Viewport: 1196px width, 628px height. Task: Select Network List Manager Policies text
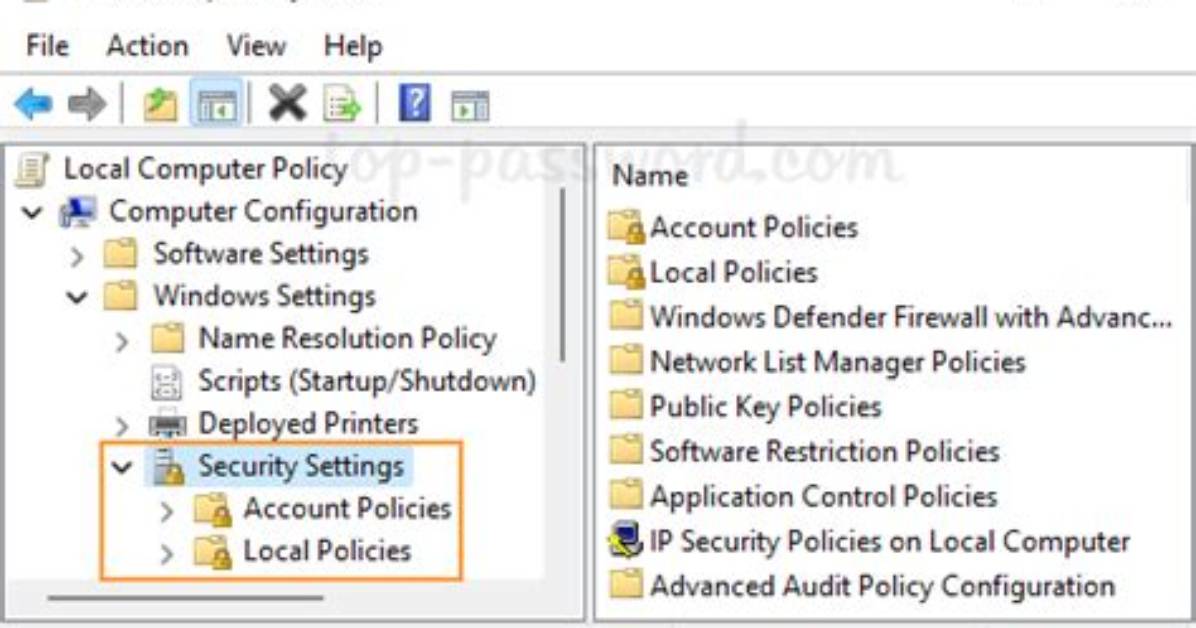(838, 362)
